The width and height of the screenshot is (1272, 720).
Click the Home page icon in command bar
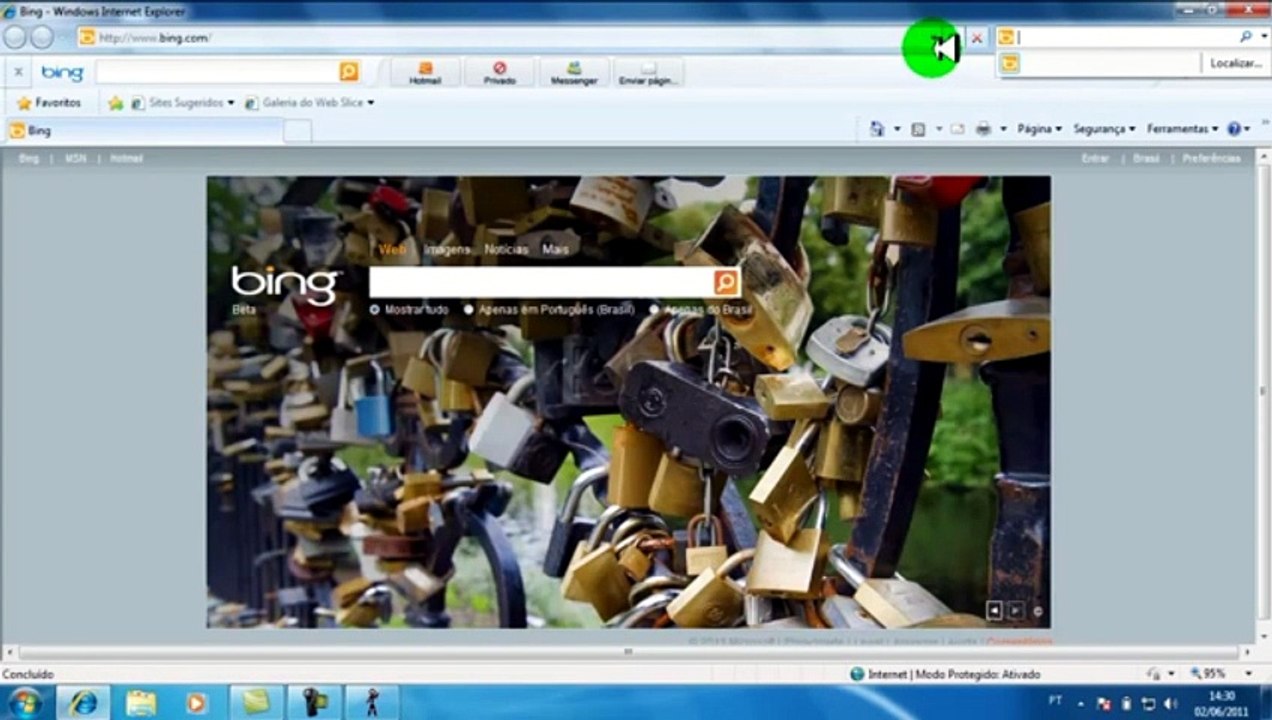click(877, 129)
